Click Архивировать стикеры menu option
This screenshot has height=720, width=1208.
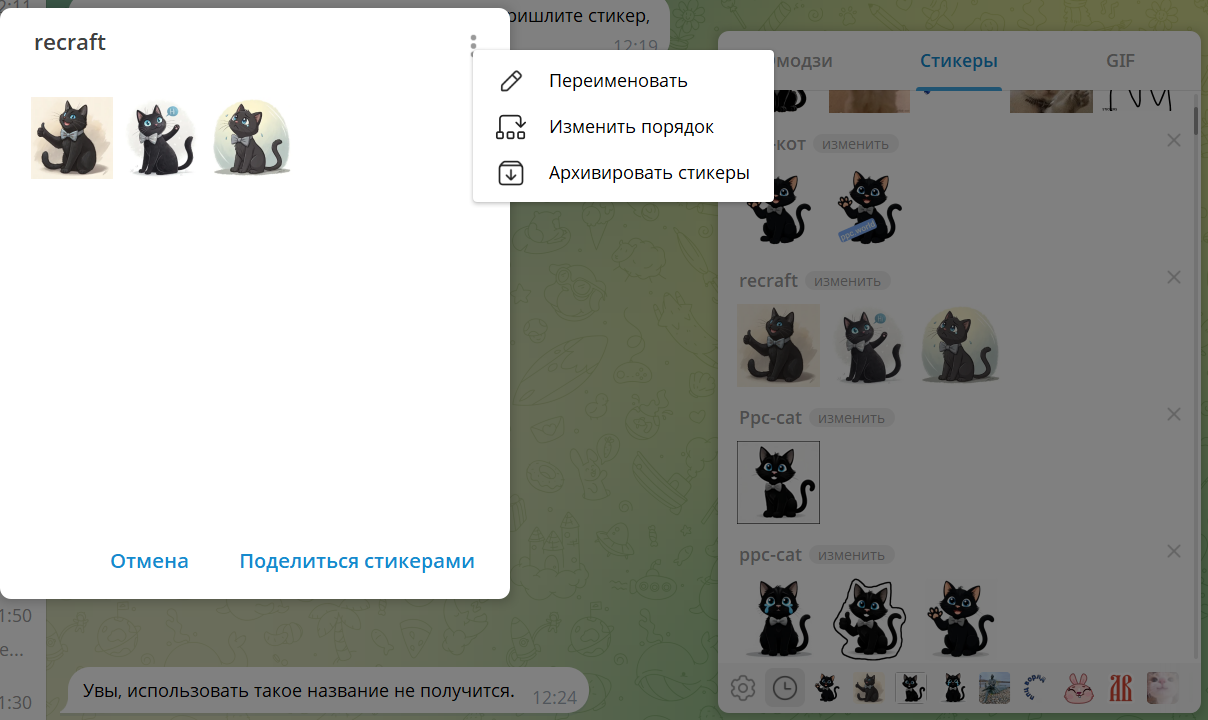(648, 173)
